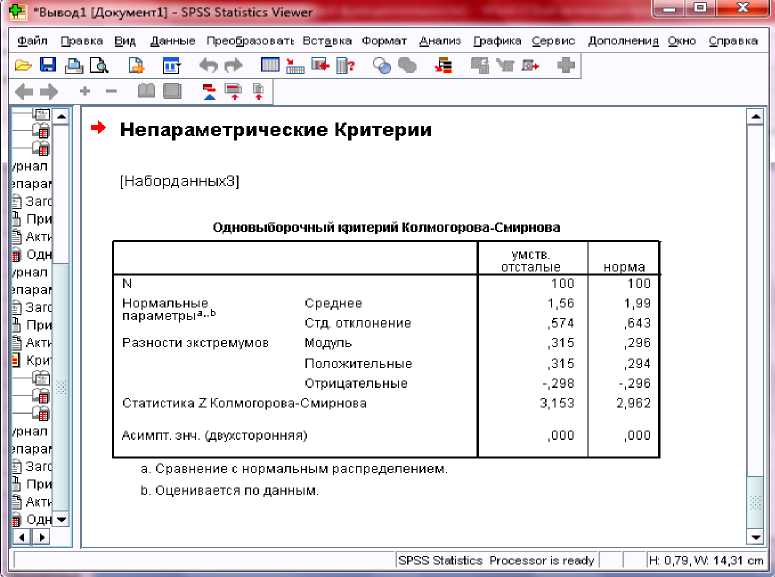Open Print Preview magnifier icon
The width and height of the screenshot is (775, 577).
click(x=99, y=66)
